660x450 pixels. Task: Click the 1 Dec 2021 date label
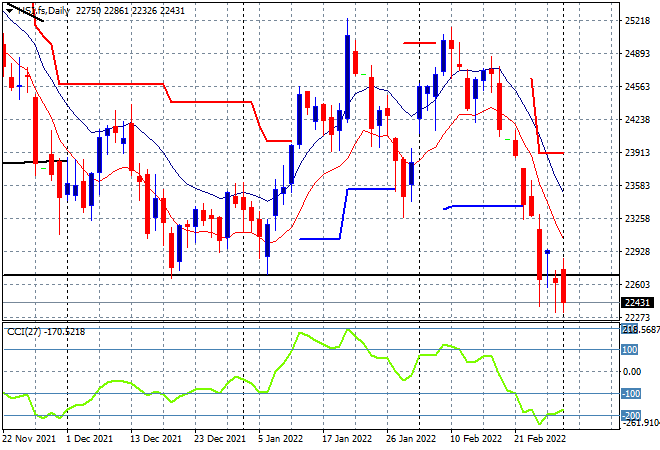click(89, 439)
